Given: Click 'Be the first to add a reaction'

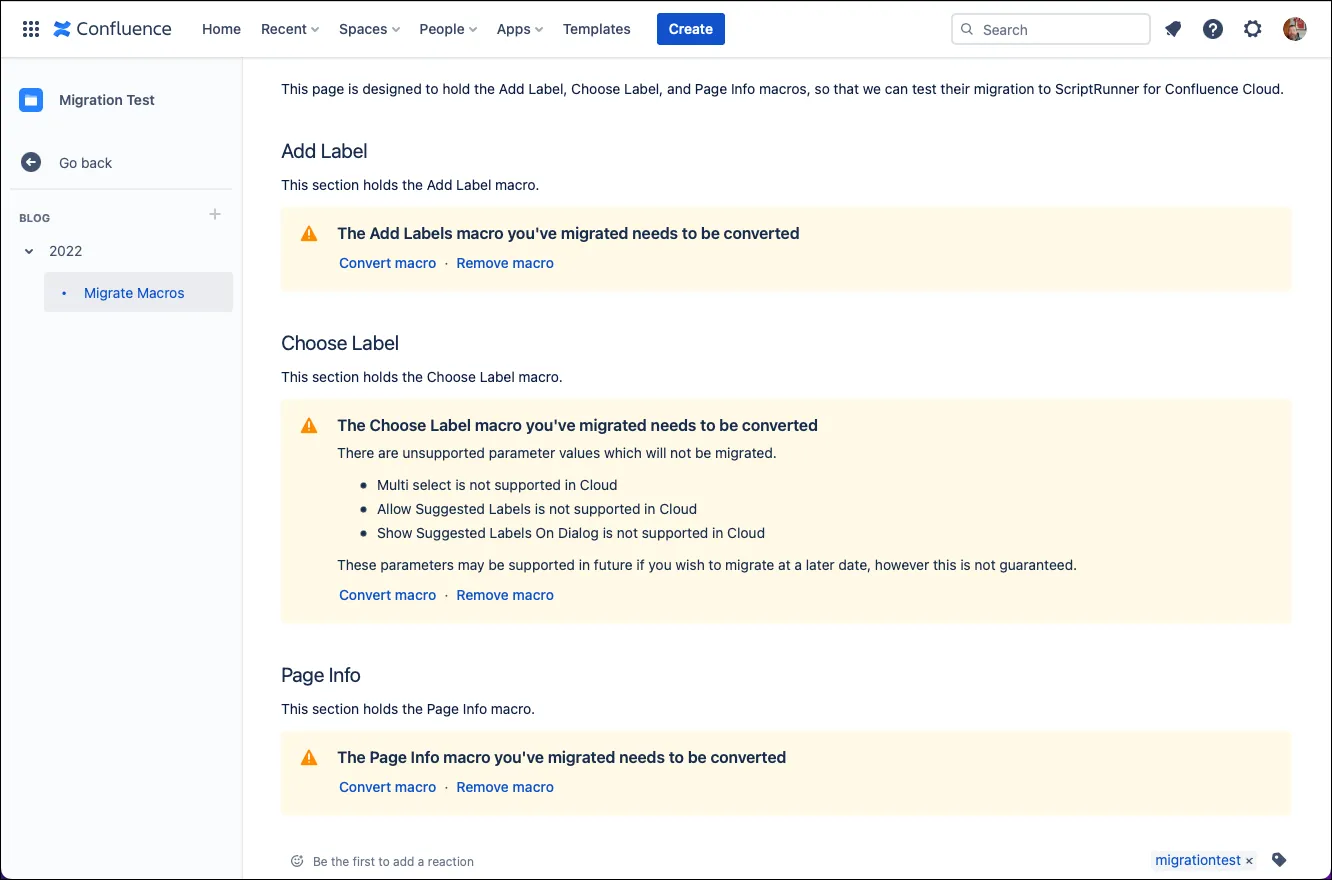Looking at the screenshot, I should [393, 861].
